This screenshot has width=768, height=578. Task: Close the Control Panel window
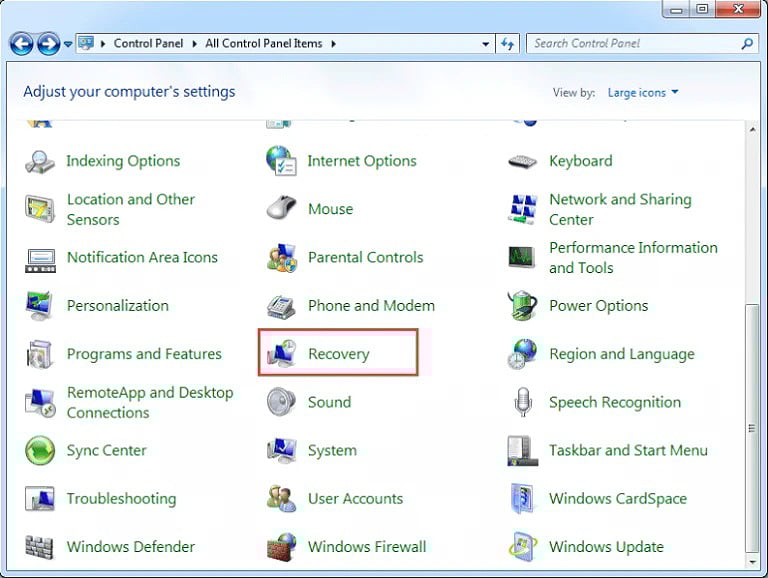point(738,9)
